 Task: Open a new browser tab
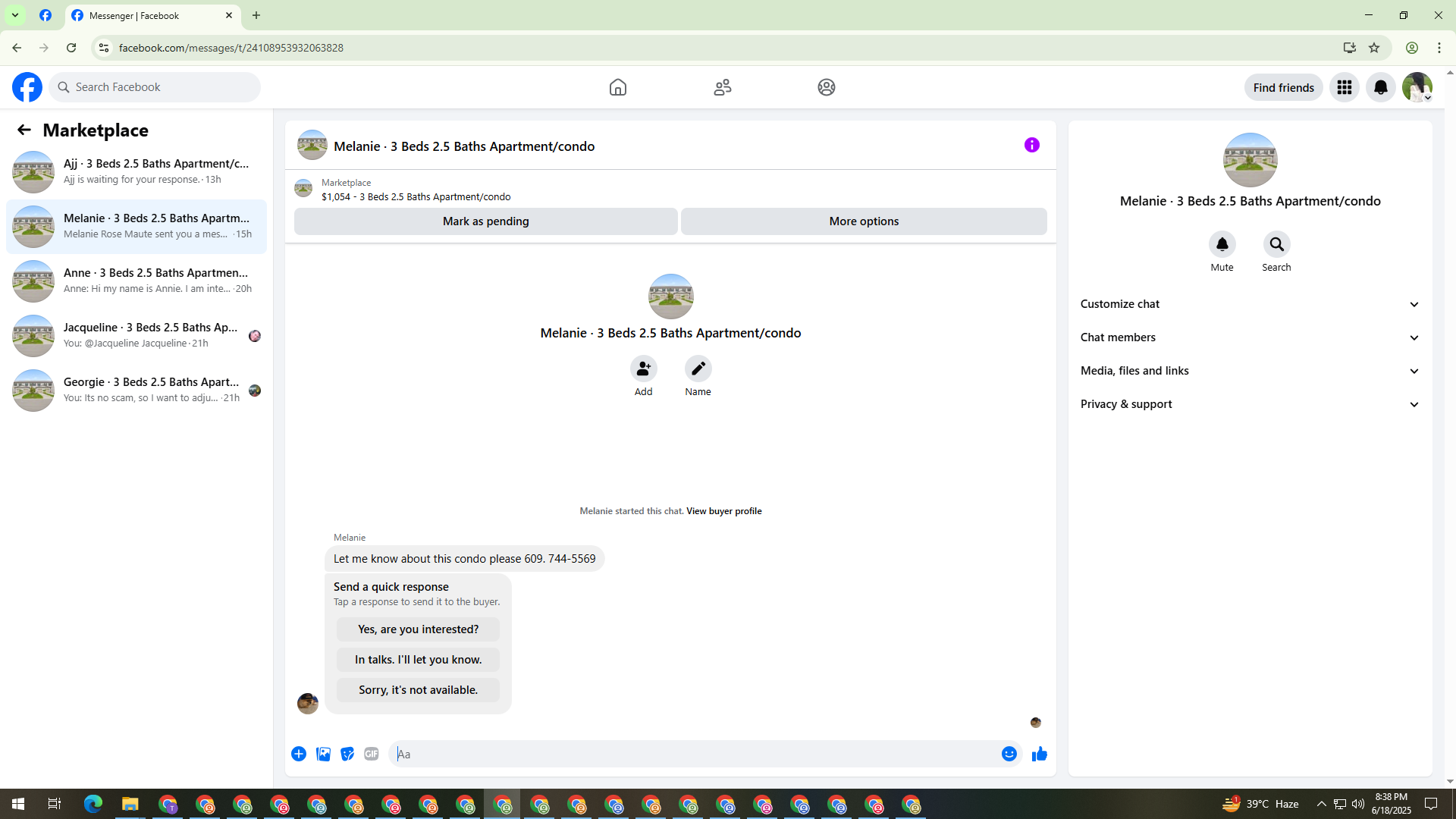[x=256, y=15]
